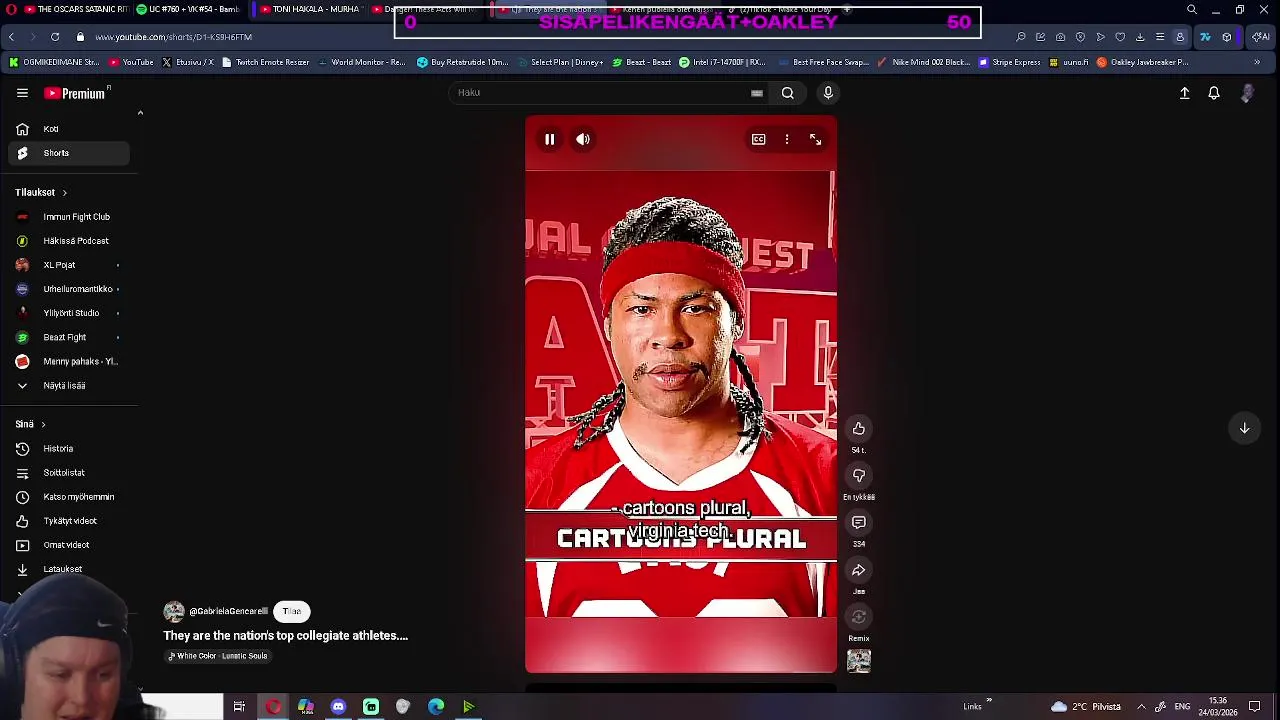
Task: Expand Näytä lisää subscriptions
Action: click(68, 385)
